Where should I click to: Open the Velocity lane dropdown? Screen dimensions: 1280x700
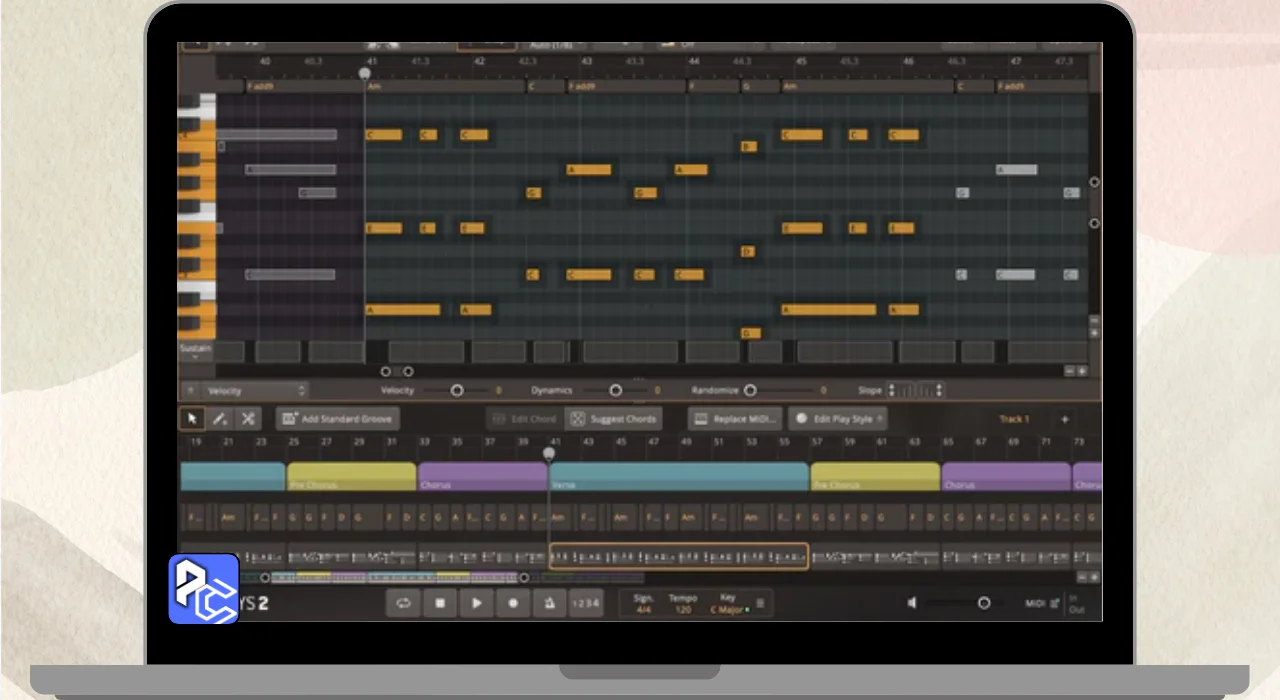[x=255, y=391]
